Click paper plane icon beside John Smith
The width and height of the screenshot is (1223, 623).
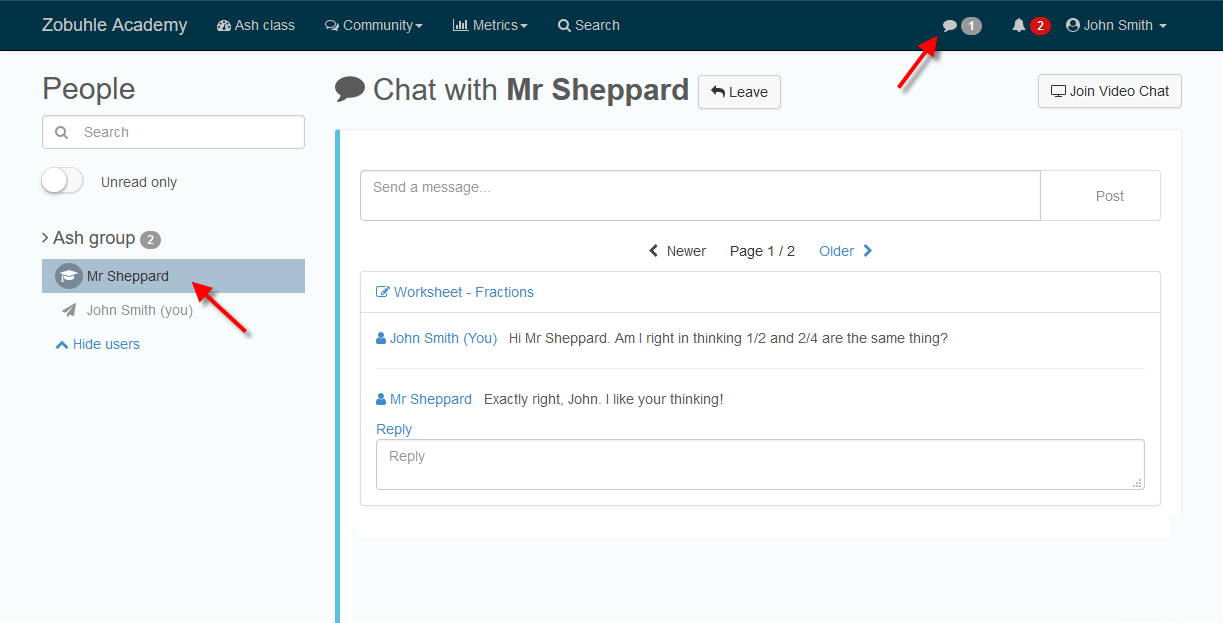coord(69,310)
